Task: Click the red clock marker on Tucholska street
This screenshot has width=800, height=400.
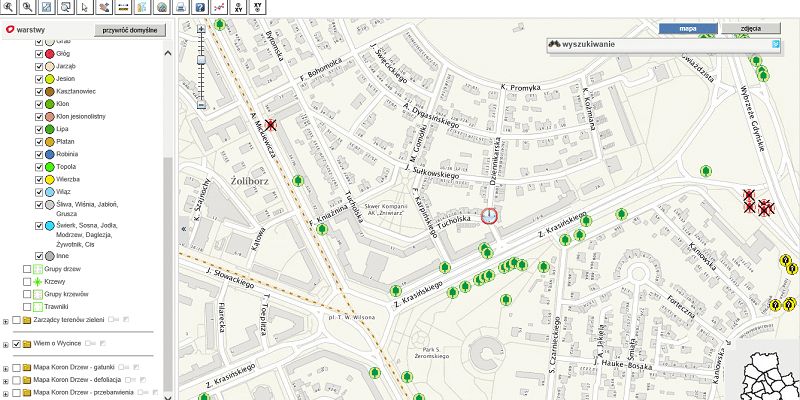Action: [489, 216]
